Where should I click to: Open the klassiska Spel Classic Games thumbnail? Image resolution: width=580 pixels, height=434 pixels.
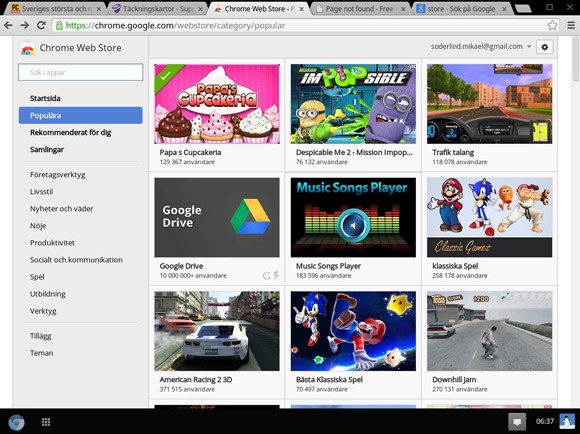pyautogui.click(x=489, y=218)
